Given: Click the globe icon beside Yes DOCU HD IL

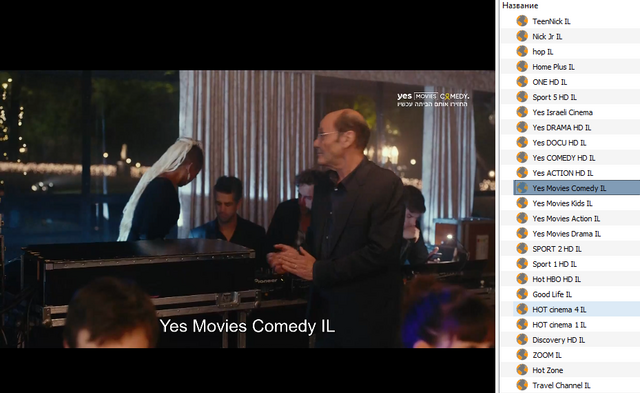Looking at the screenshot, I should pyautogui.click(x=522, y=142).
